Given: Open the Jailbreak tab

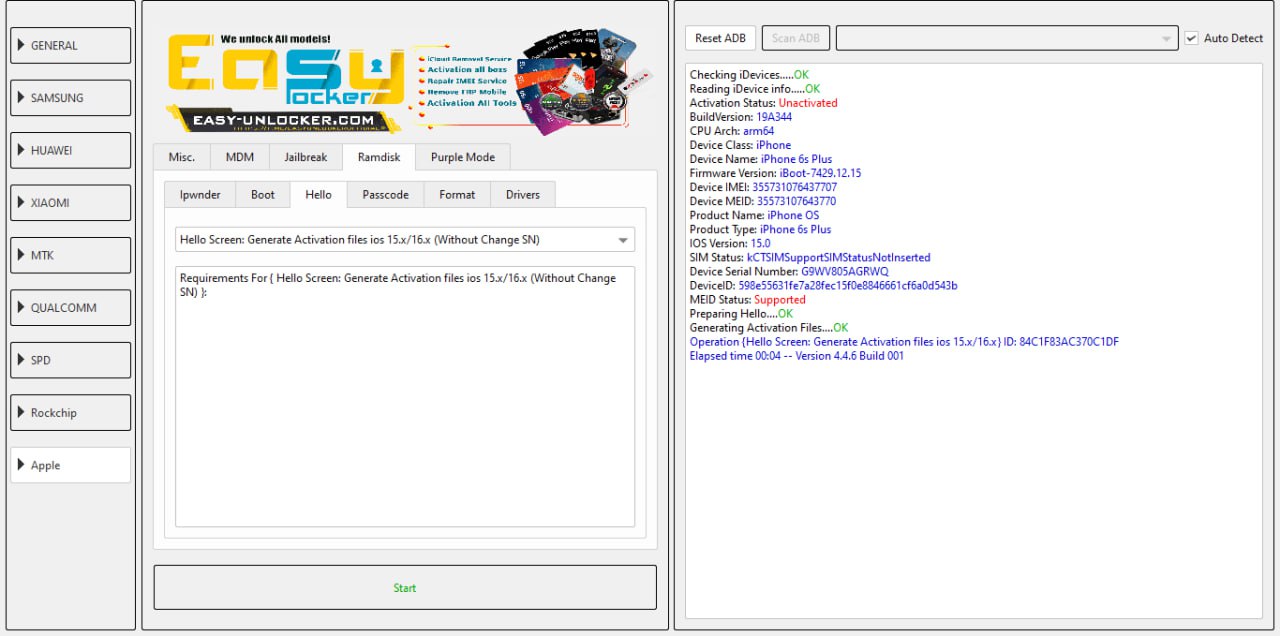Looking at the screenshot, I should 306,157.
